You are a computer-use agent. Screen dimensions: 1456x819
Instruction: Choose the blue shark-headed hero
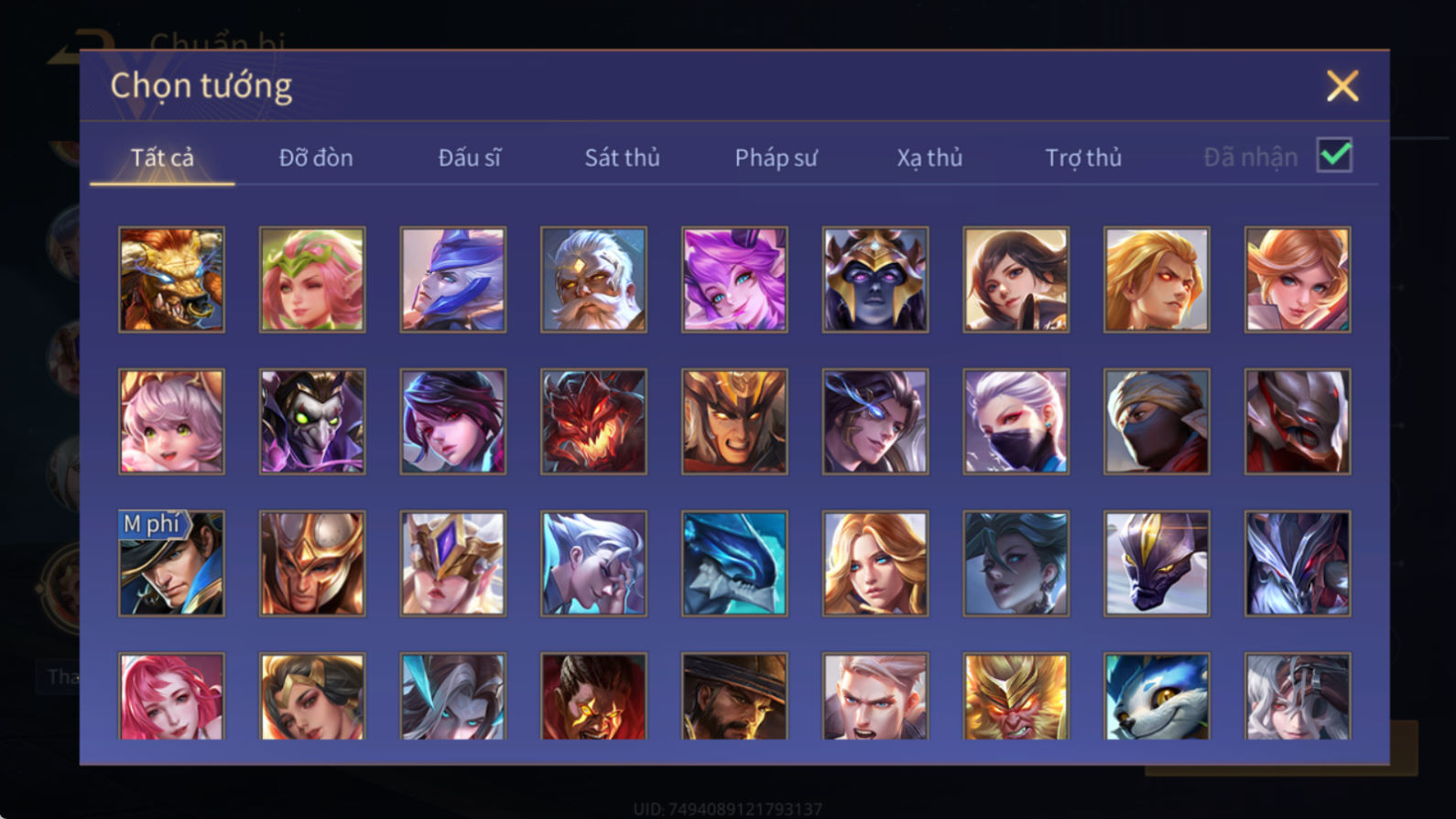[734, 563]
